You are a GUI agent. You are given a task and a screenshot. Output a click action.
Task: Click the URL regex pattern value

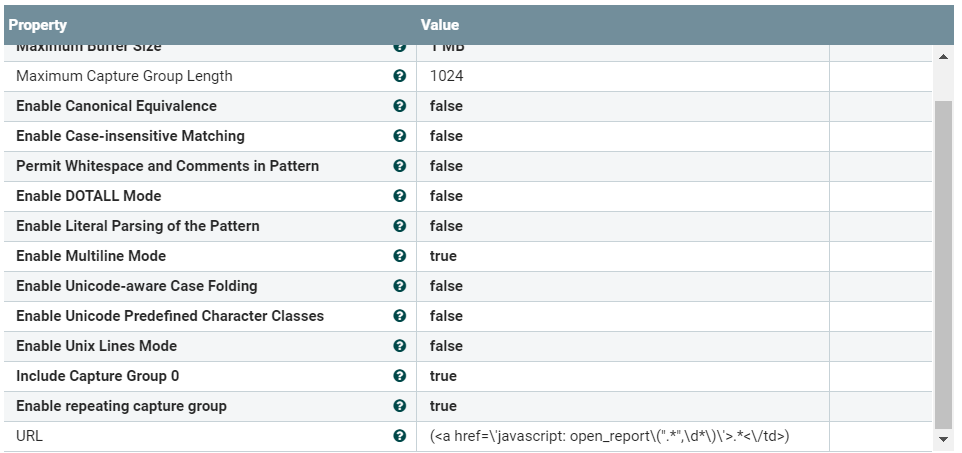[x=609, y=436]
